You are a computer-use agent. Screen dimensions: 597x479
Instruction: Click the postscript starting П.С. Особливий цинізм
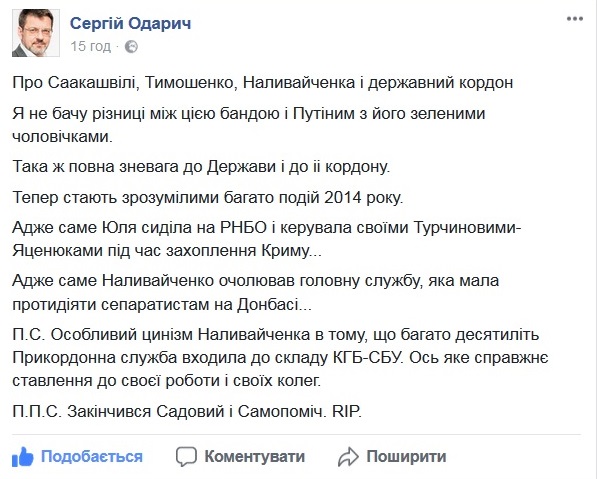coord(280,358)
